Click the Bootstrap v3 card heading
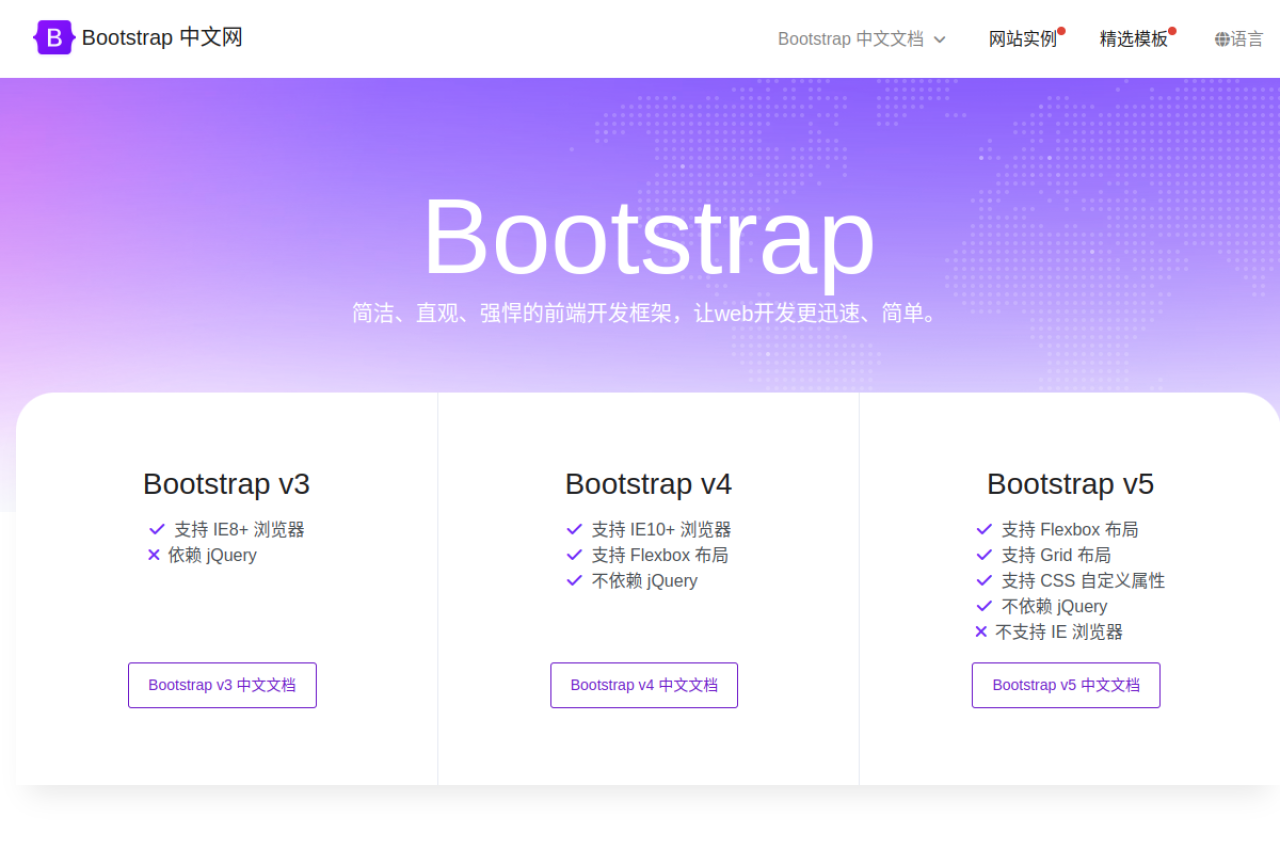The height and width of the screenshot is (853, 1280). click(226, 484)
